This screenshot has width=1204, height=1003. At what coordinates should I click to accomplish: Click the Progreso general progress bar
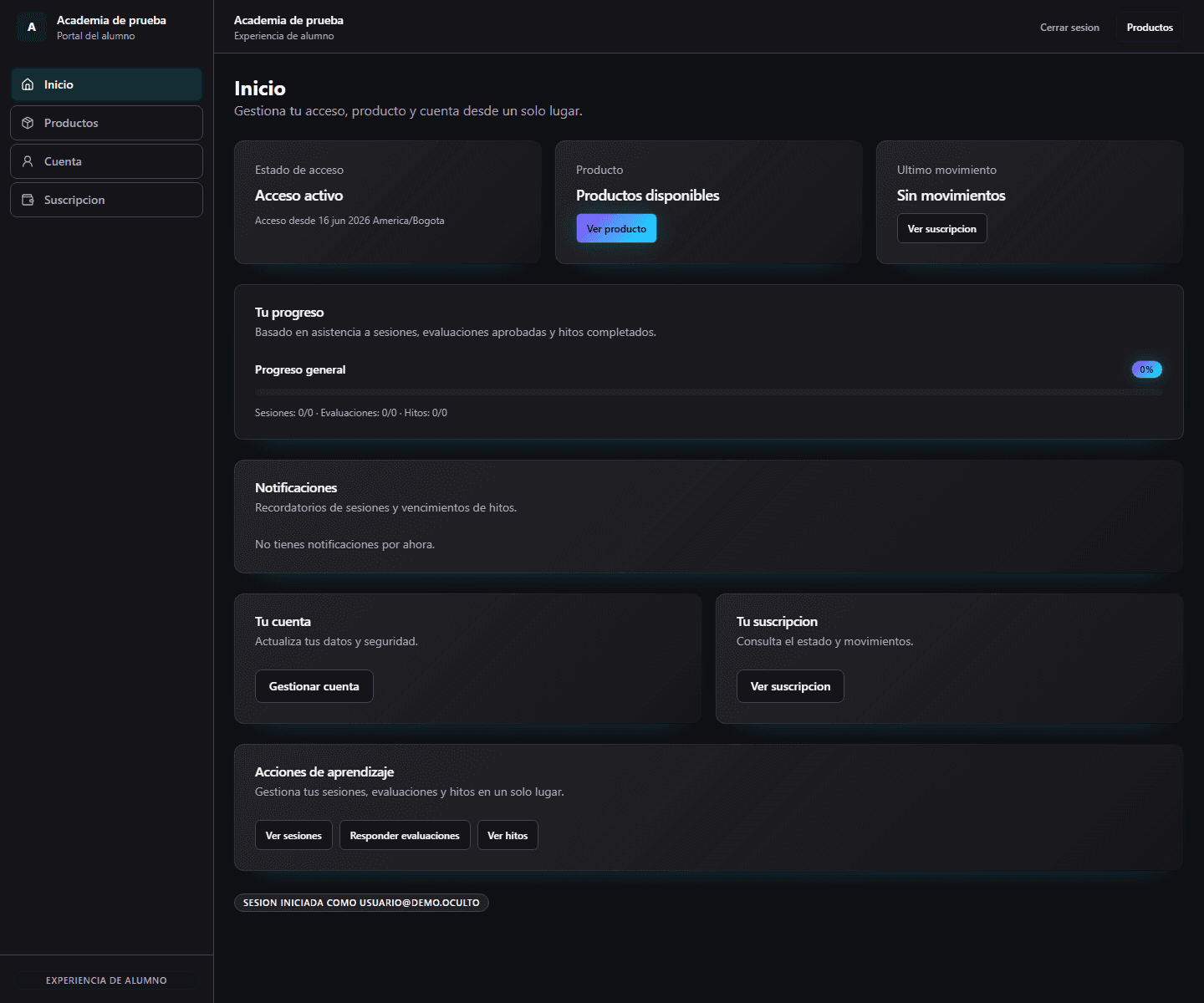708,392
